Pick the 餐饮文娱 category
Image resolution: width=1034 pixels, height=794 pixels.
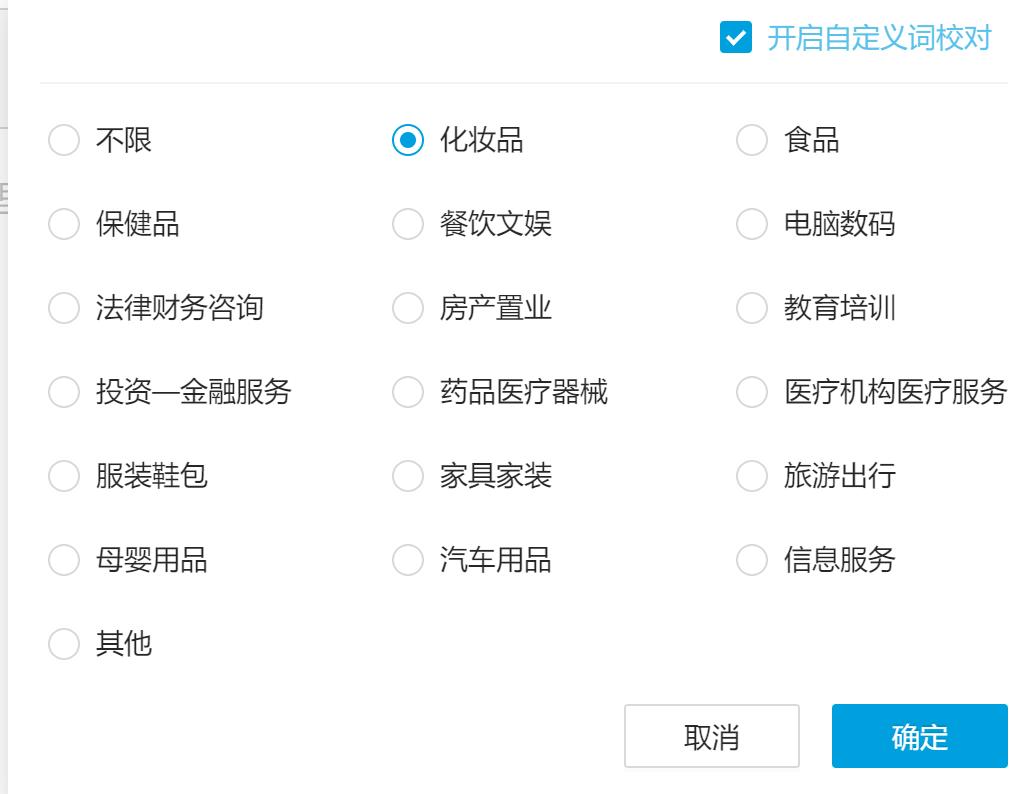click(x=407, y=224)
